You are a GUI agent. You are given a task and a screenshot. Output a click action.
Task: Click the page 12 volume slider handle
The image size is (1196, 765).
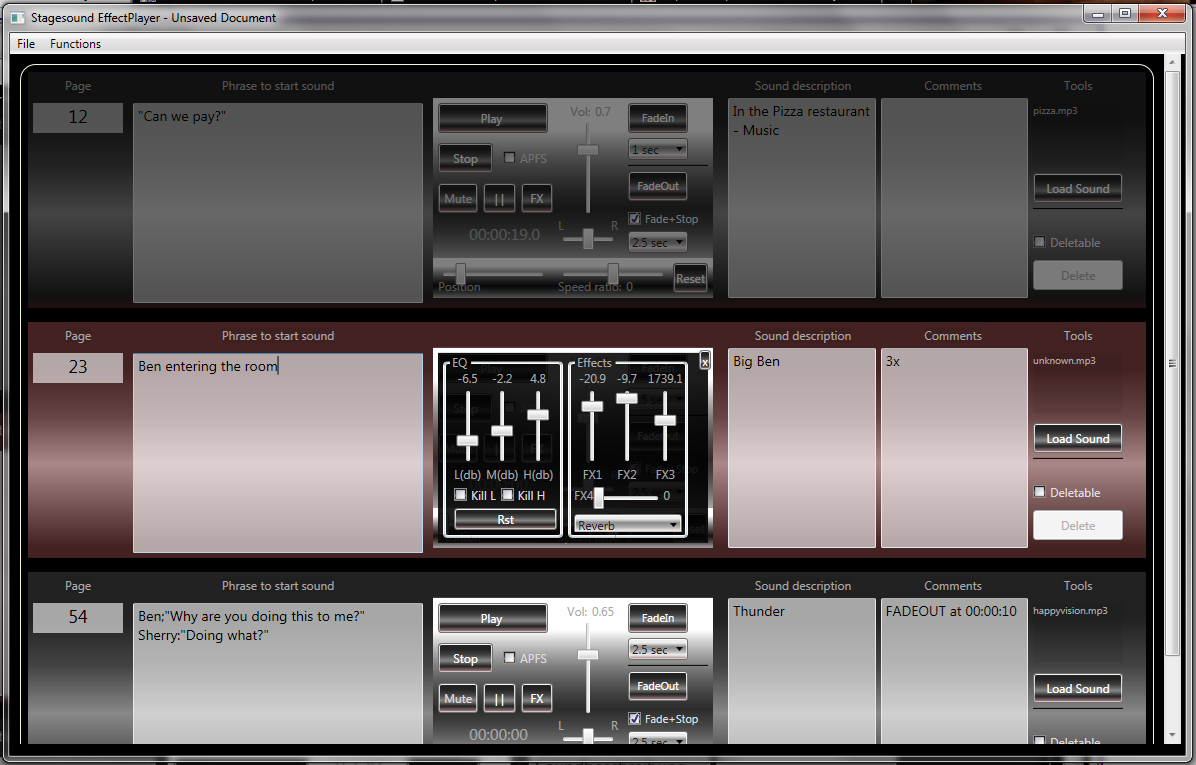(587, 150)
